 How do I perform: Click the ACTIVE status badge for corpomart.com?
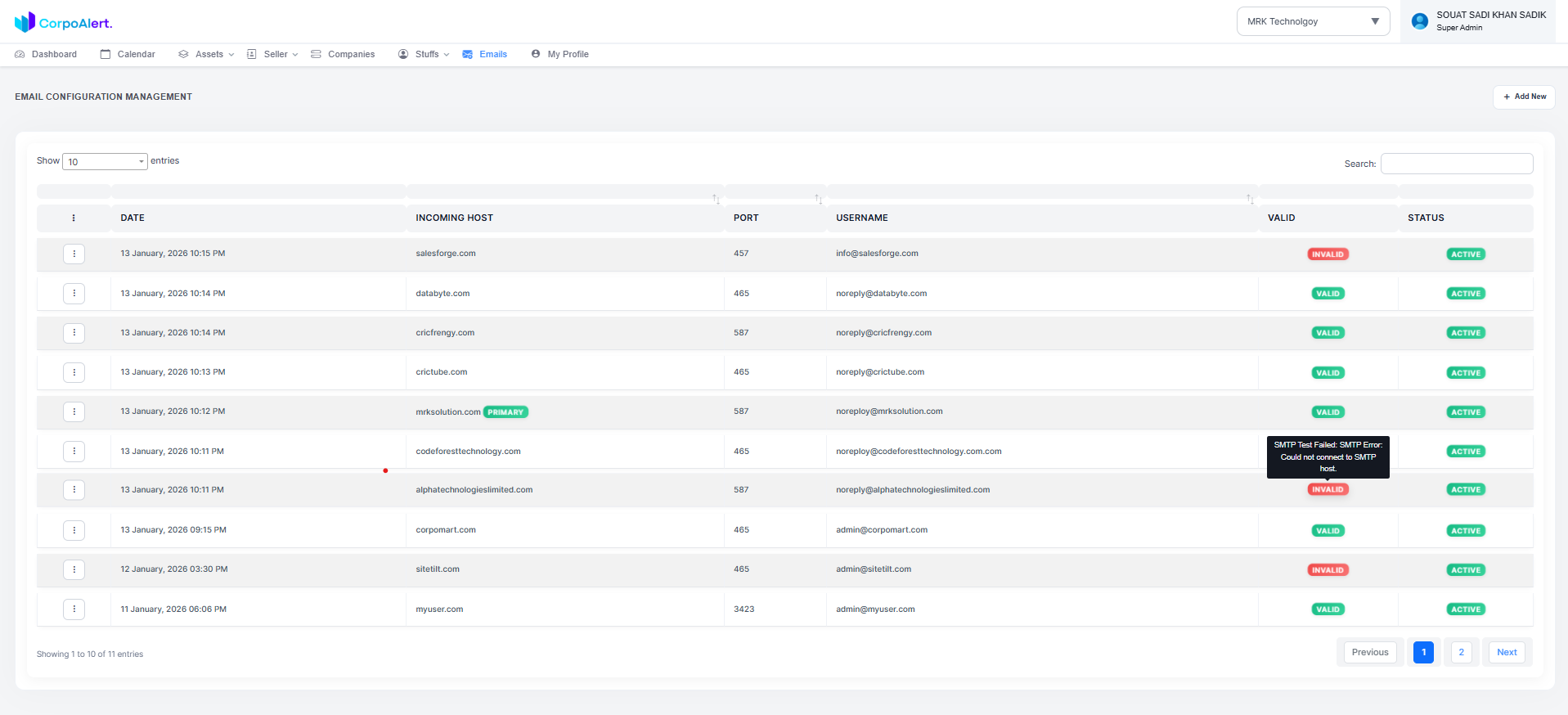click(x=1465, y=531)
